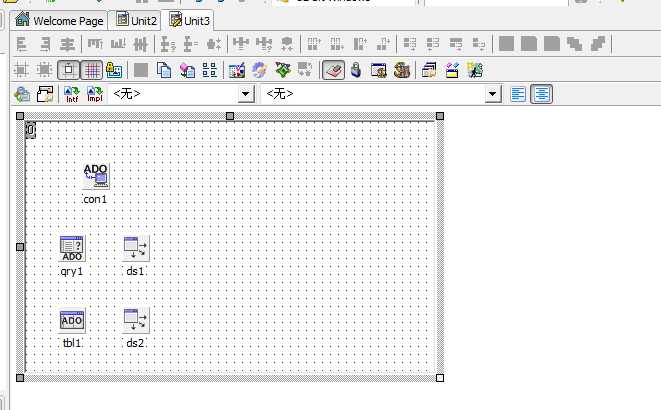Click the align left edges icon
Viewport: 661px width, 410px height.
pyautogui.click(x=21, y=44)
